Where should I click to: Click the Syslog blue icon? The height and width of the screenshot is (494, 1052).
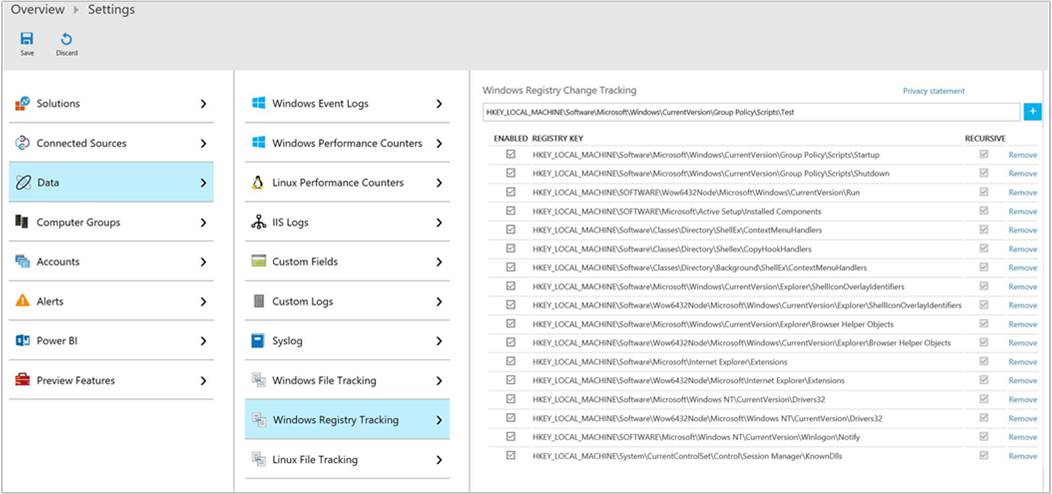(x=258, y=340)
